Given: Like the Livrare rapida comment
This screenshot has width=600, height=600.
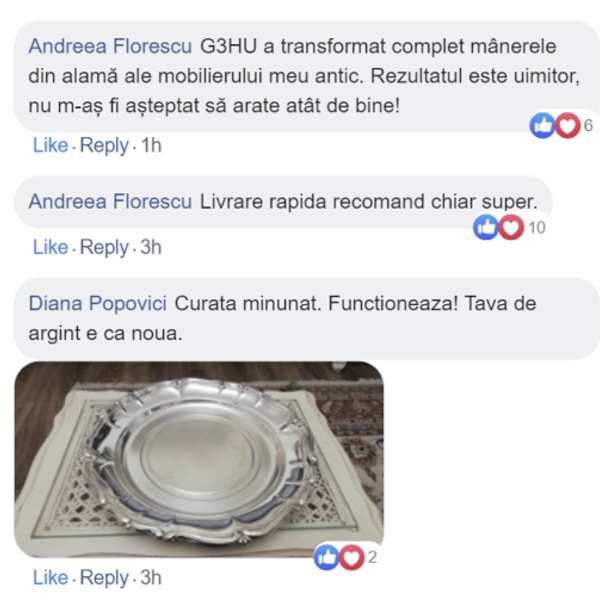Looking at the screenshot, I should click(x=51, y=247).
